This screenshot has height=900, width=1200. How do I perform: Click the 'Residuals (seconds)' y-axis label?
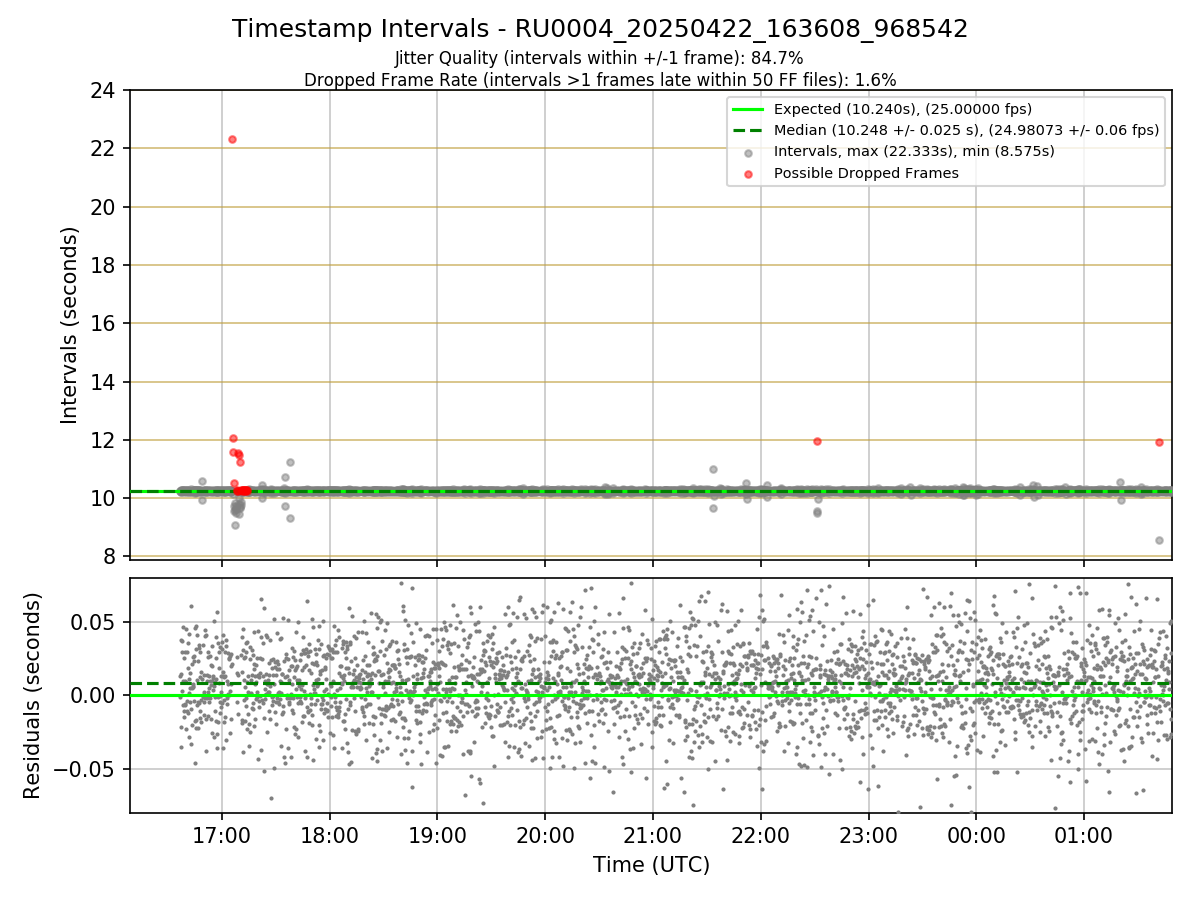tap(32, 696)
